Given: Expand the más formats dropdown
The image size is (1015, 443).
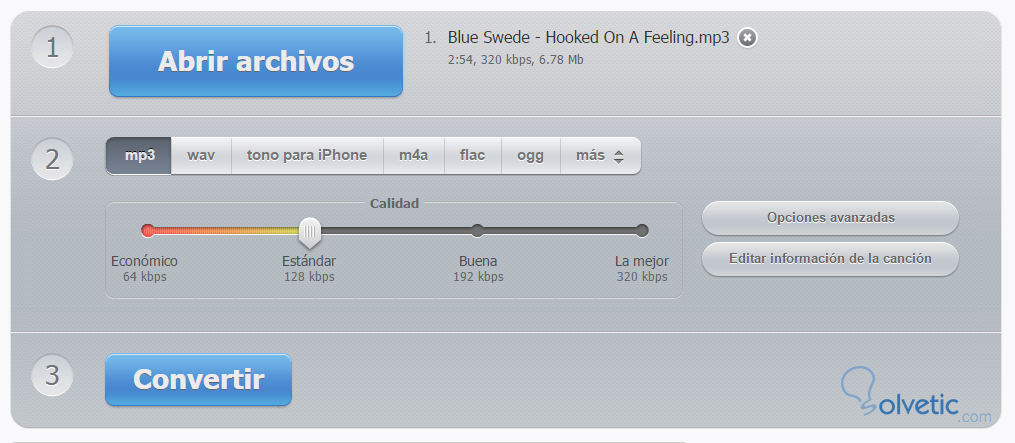Looking at the screenshot, I should [600, 155].
